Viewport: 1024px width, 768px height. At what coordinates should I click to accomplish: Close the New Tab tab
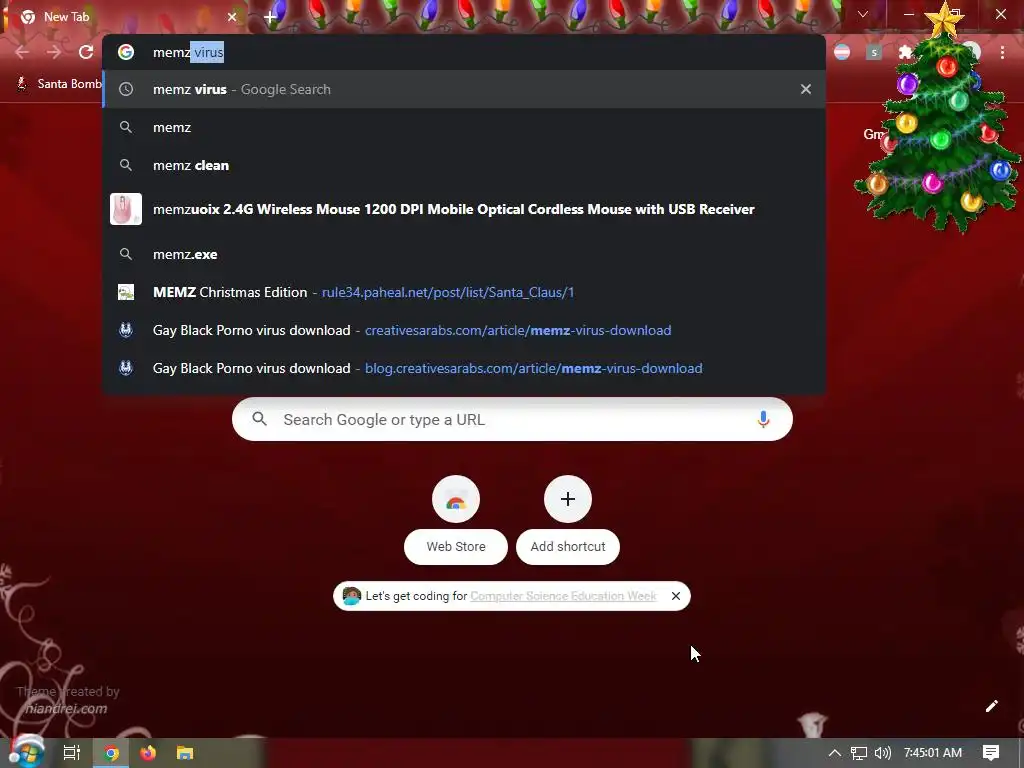pyautogui.click(x=232, y=17)
